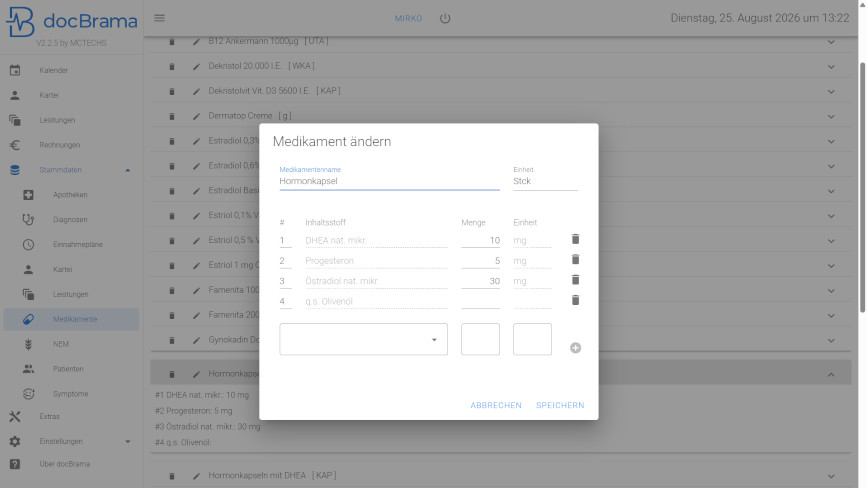The width and height of the screenshot is (867, 488).
Task: Collapse the expanded Hormonkapsel row
Action: (x=831, y=375)
